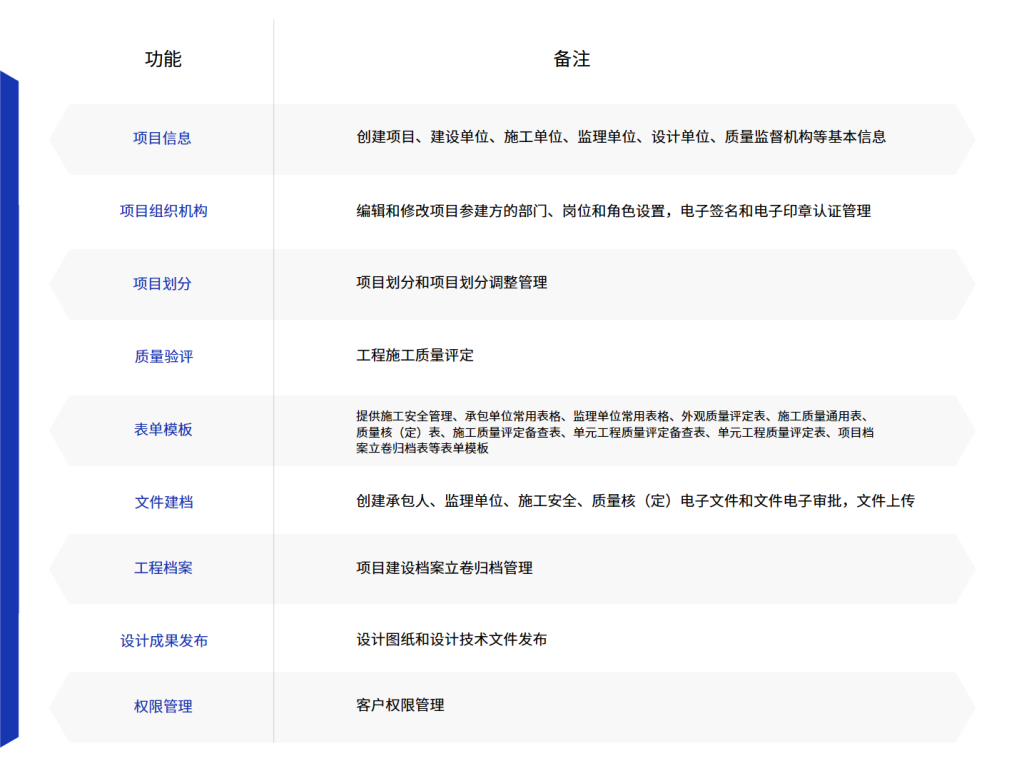Select the 项目划分 function label

click(162, 283)
